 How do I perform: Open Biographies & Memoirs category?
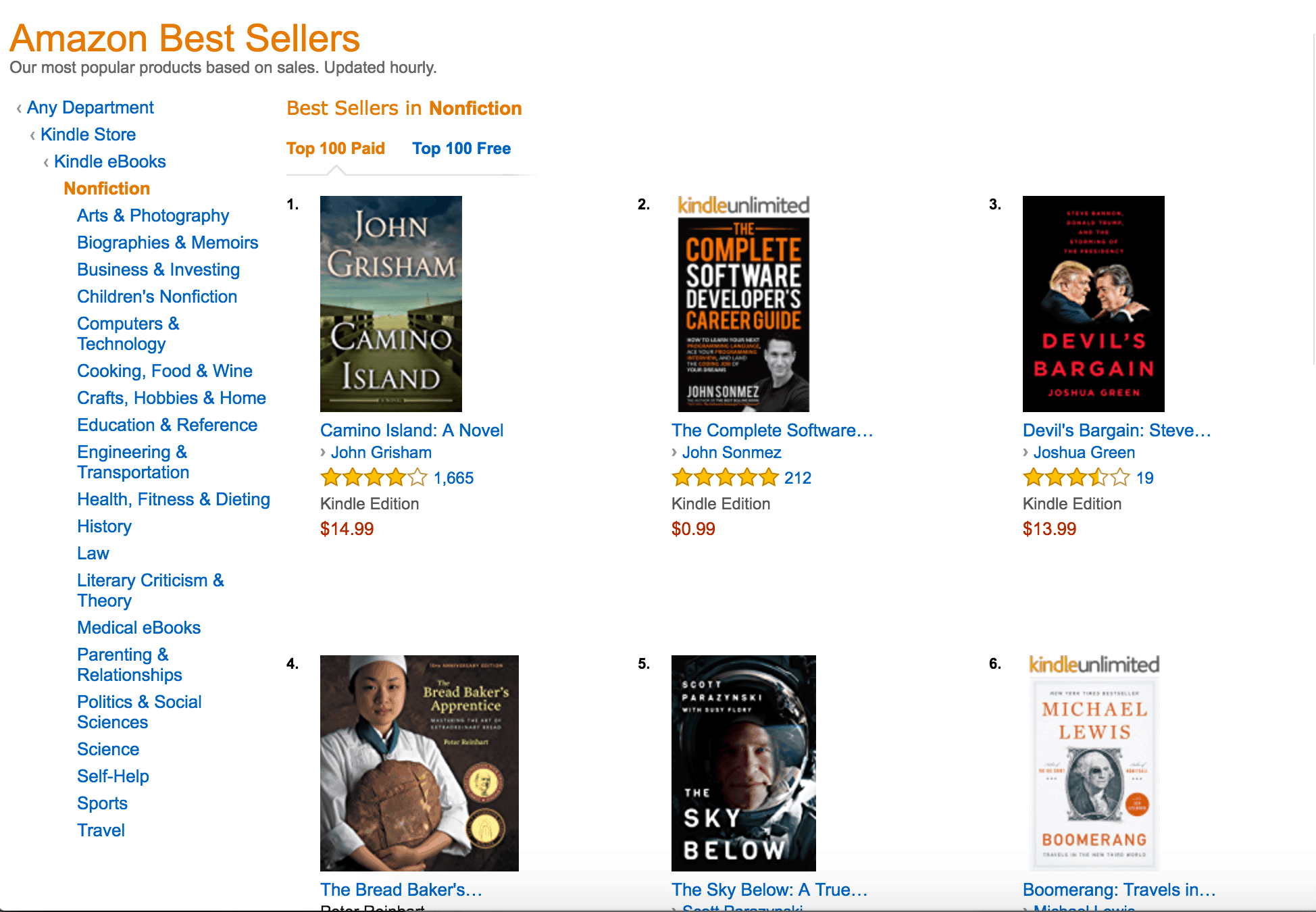point(168,243)
